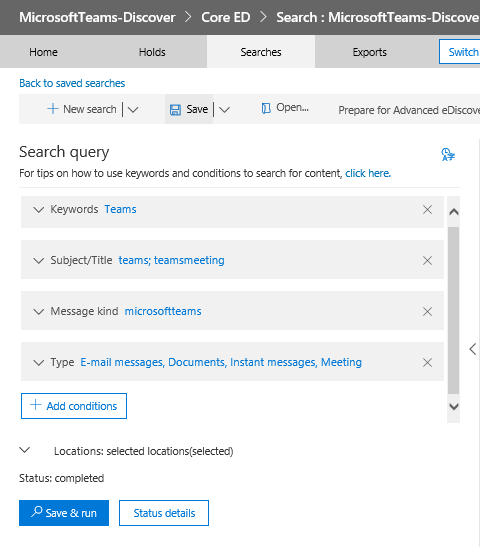The height and width of the screenshot is (558, 480).
Task: Click the Status: completed text
Action: (62, 478)
